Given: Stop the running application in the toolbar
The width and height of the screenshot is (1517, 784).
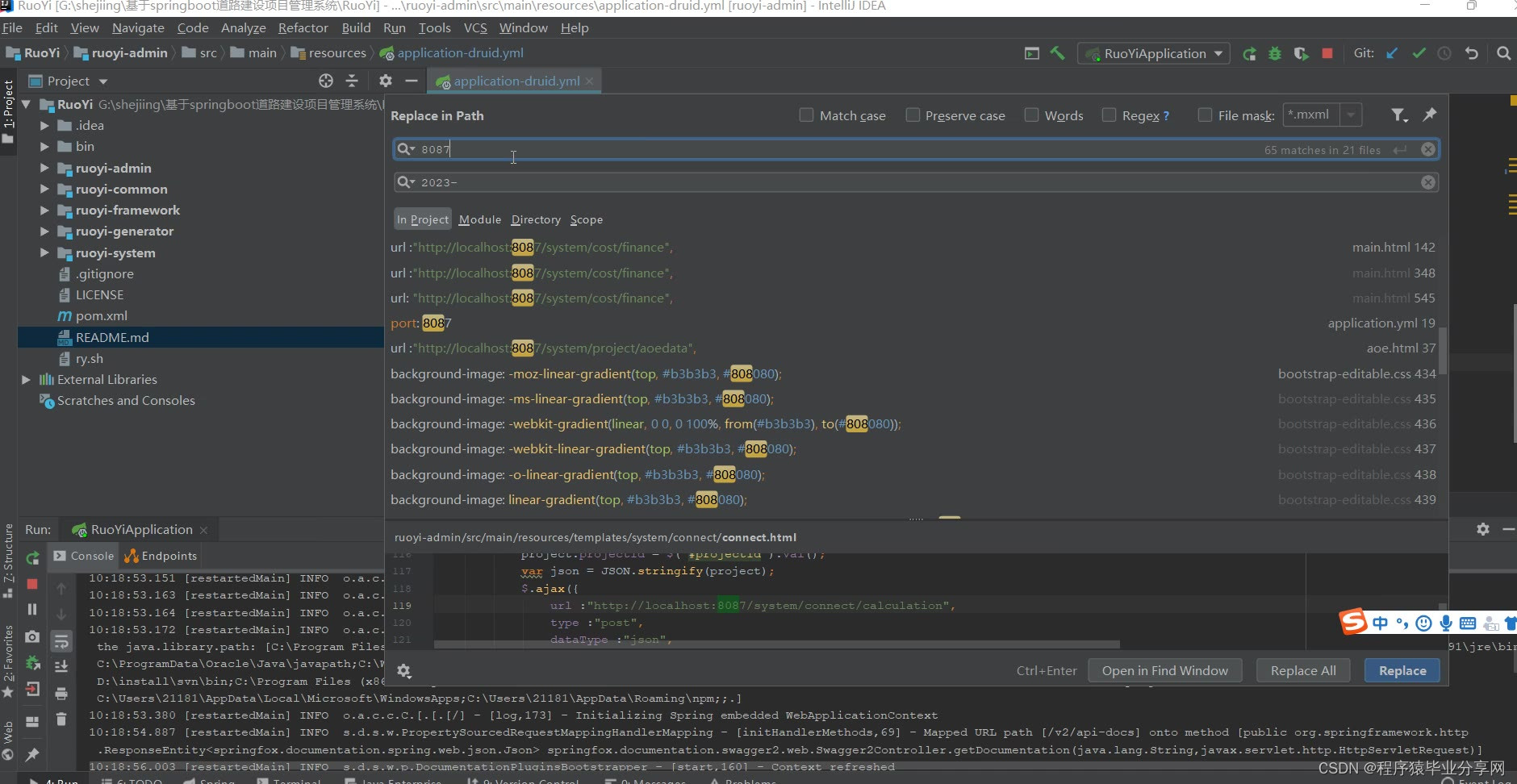Looking at the screenshot, I should 1327,53.
